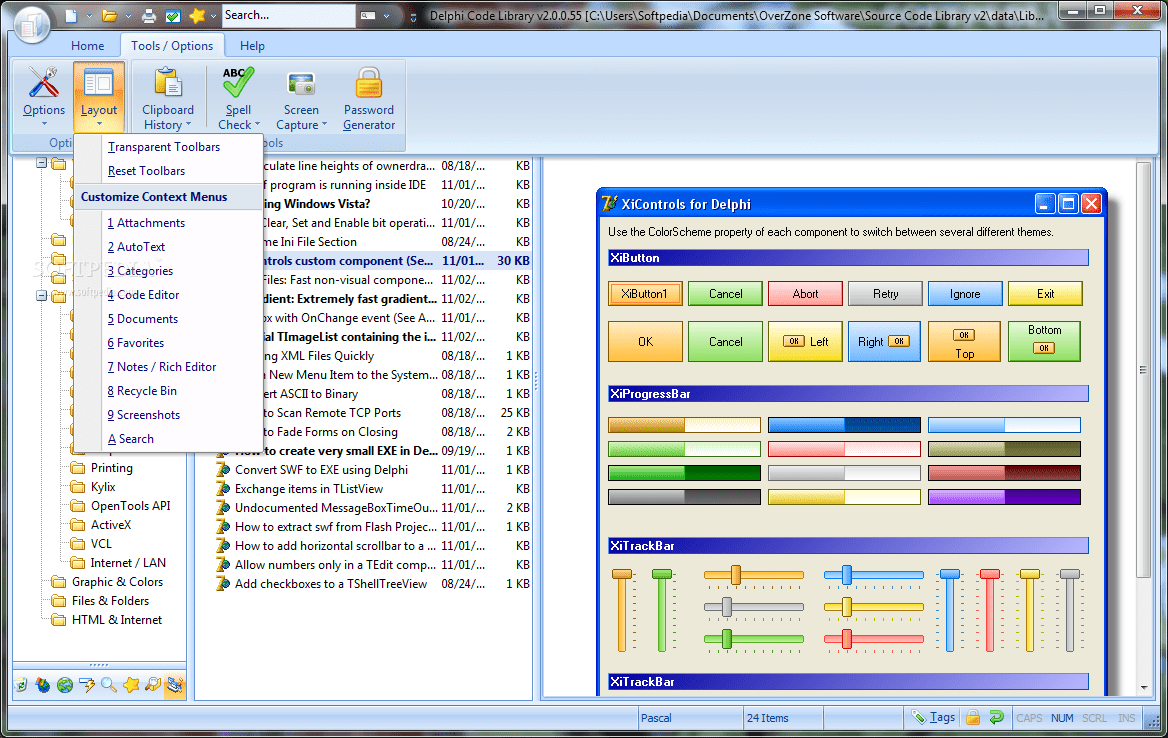The width and height of the screenshot is (1168, 738).
Task: Click the Tags icon in the status bar
Action: pyautogui.click(x=934, y=717)
